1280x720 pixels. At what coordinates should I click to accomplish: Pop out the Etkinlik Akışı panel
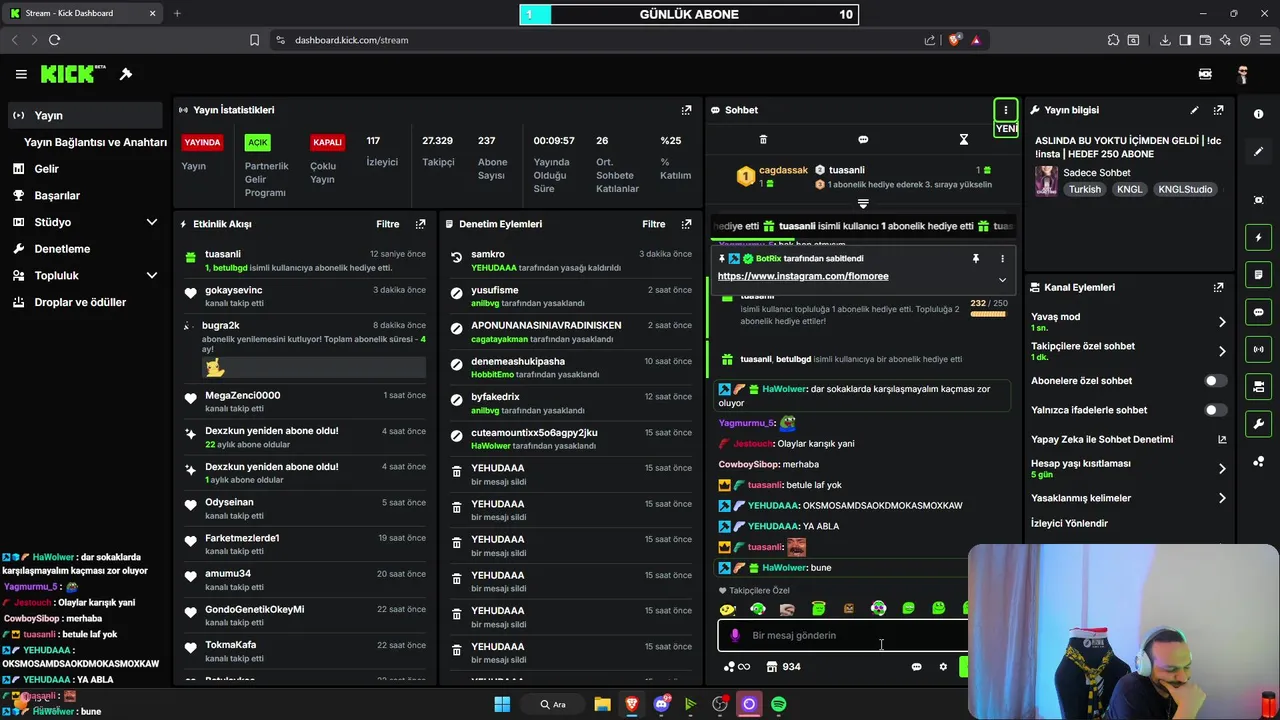click(x=420, y=224)
